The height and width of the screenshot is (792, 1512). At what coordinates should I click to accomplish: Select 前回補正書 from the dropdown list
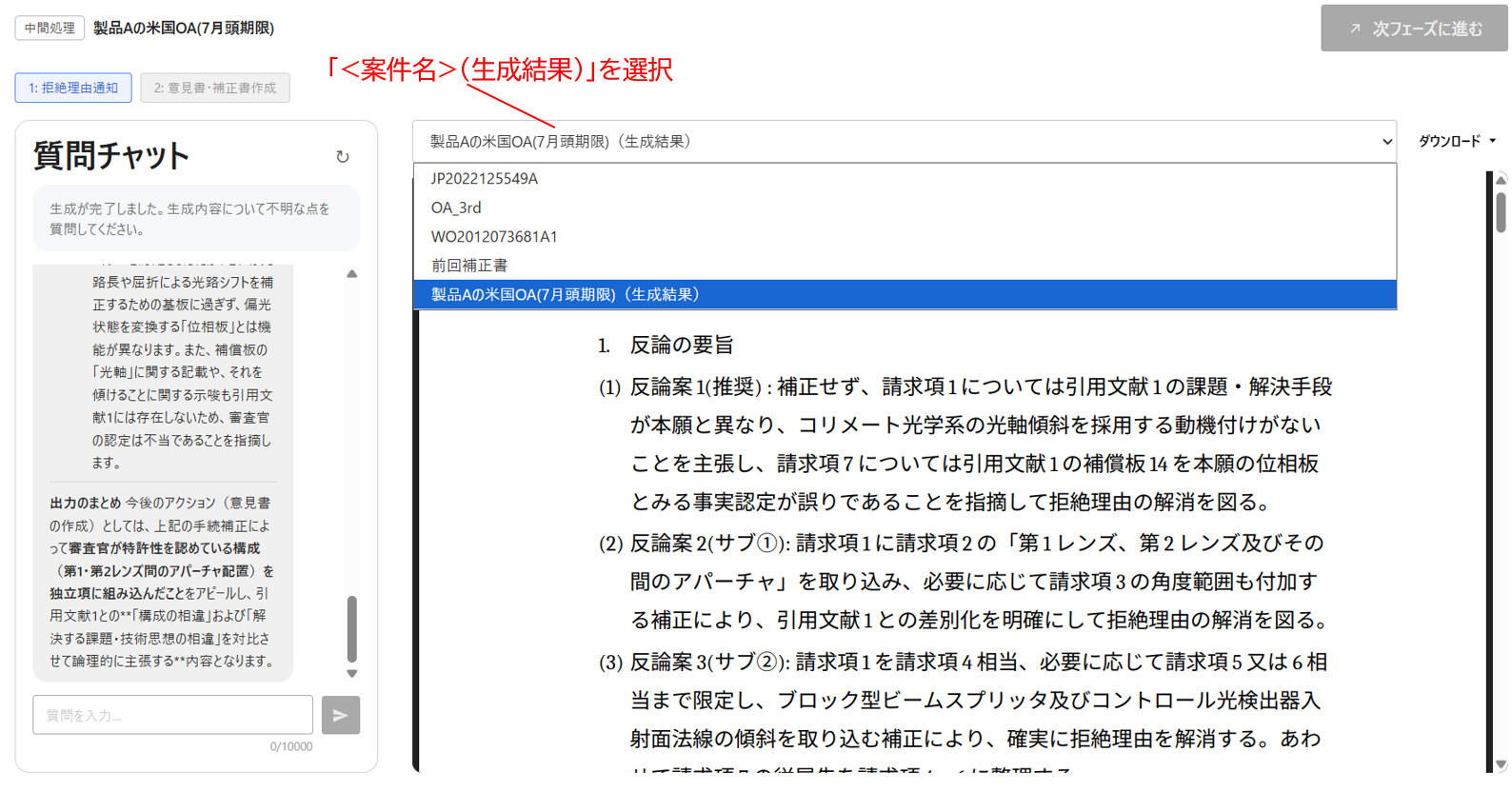pyautogui.click(x=905, y=266)
